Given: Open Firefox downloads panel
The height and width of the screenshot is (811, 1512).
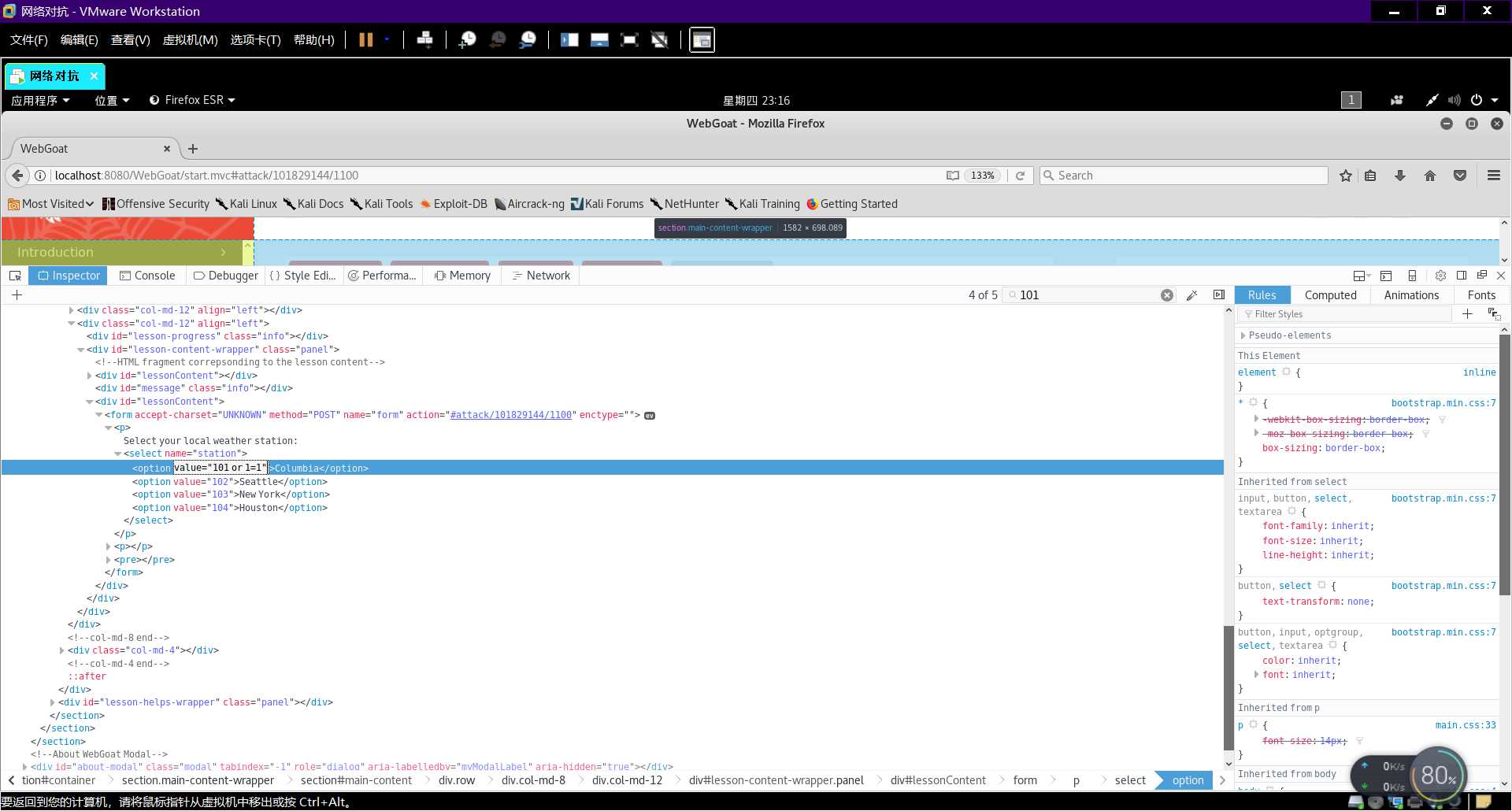Looking at the screenshot, I should coord(1399,176).
